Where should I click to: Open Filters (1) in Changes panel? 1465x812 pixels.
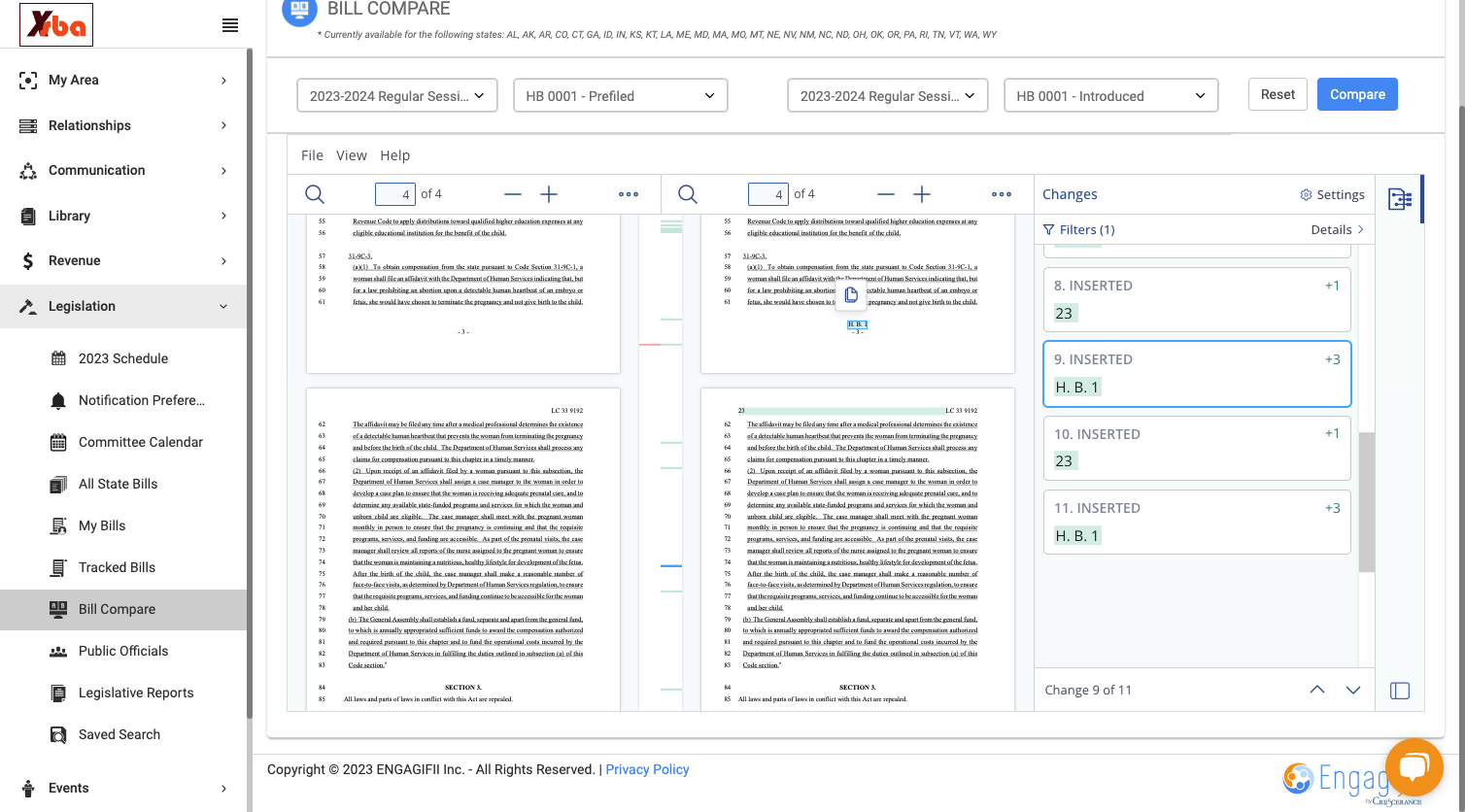(1078, 229)
